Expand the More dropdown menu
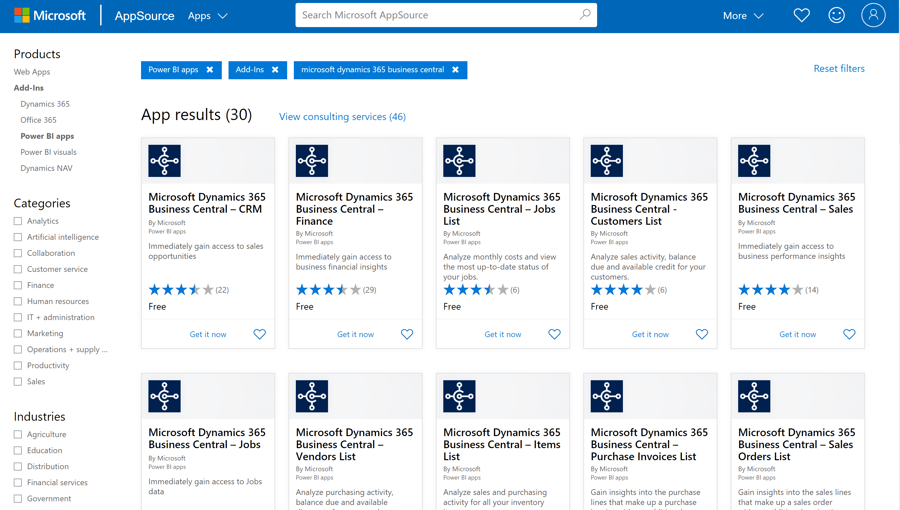 (743, 16)
